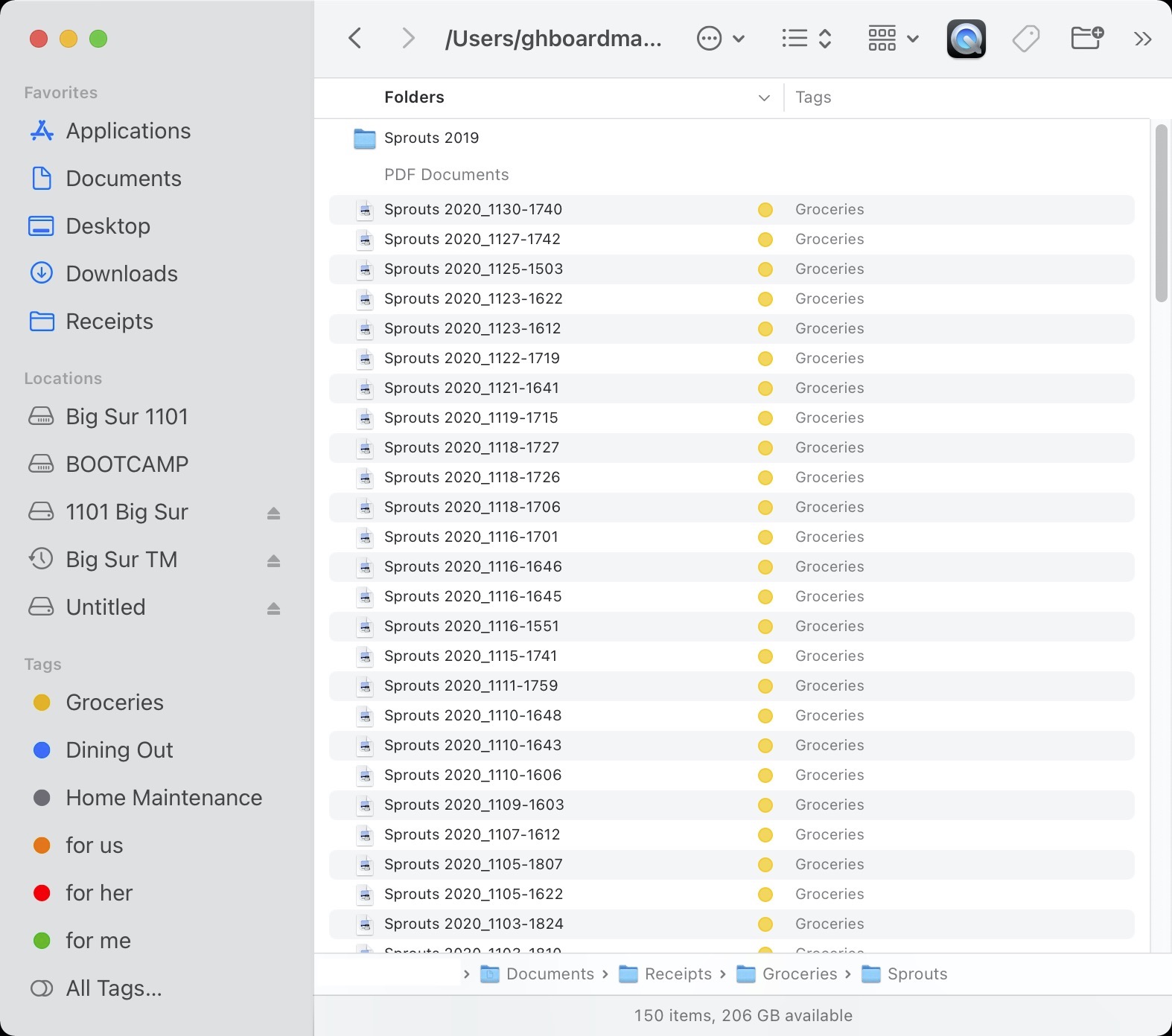Switch view using the list view selector
Viewport: 1172px width, 1036px height.
(x=806, y=38)
